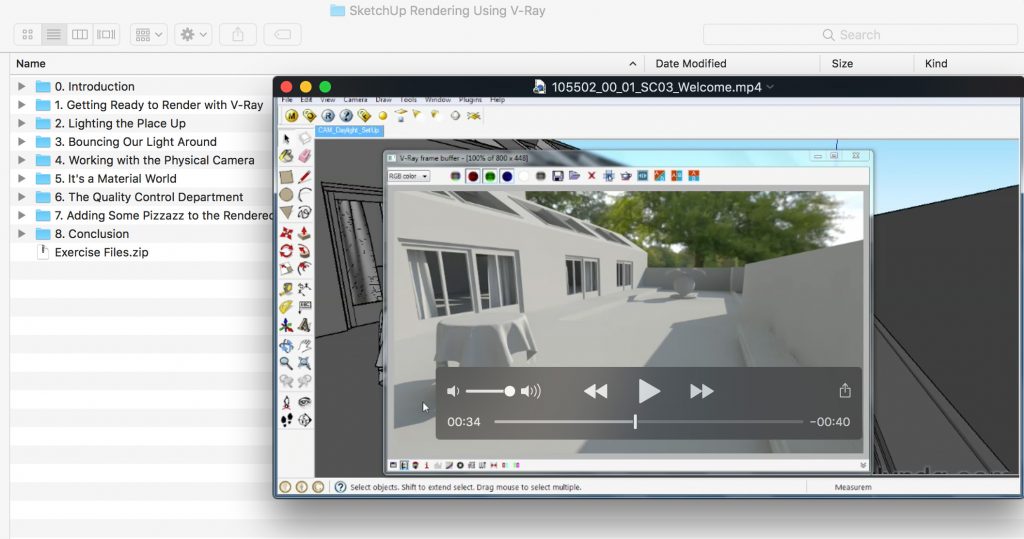This screenshot has width=1024, height=539.
Task: Select the SketchUp Arc tool
Action: point(304,195)
